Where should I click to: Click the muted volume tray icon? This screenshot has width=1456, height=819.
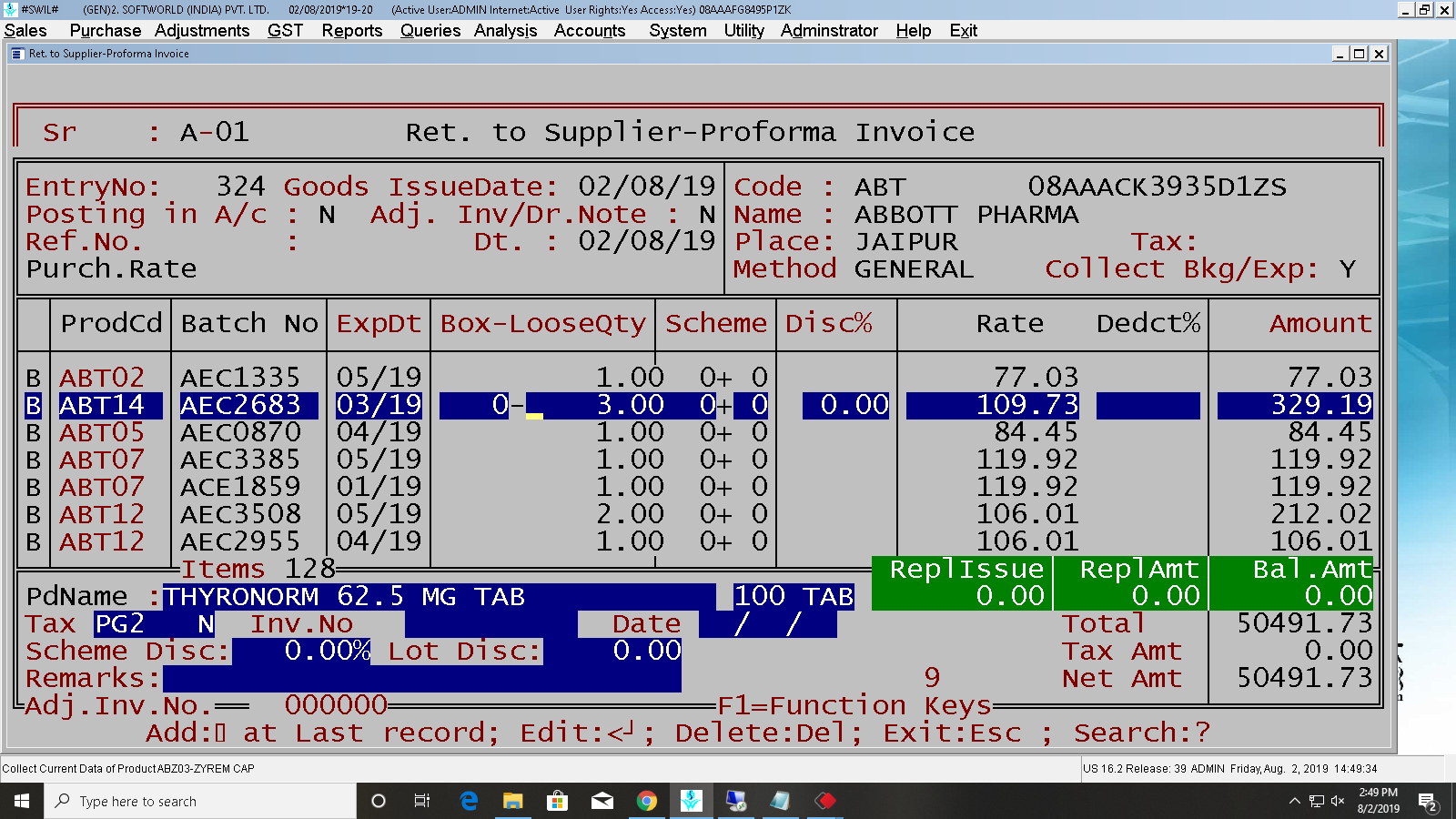coord(1338,801)
